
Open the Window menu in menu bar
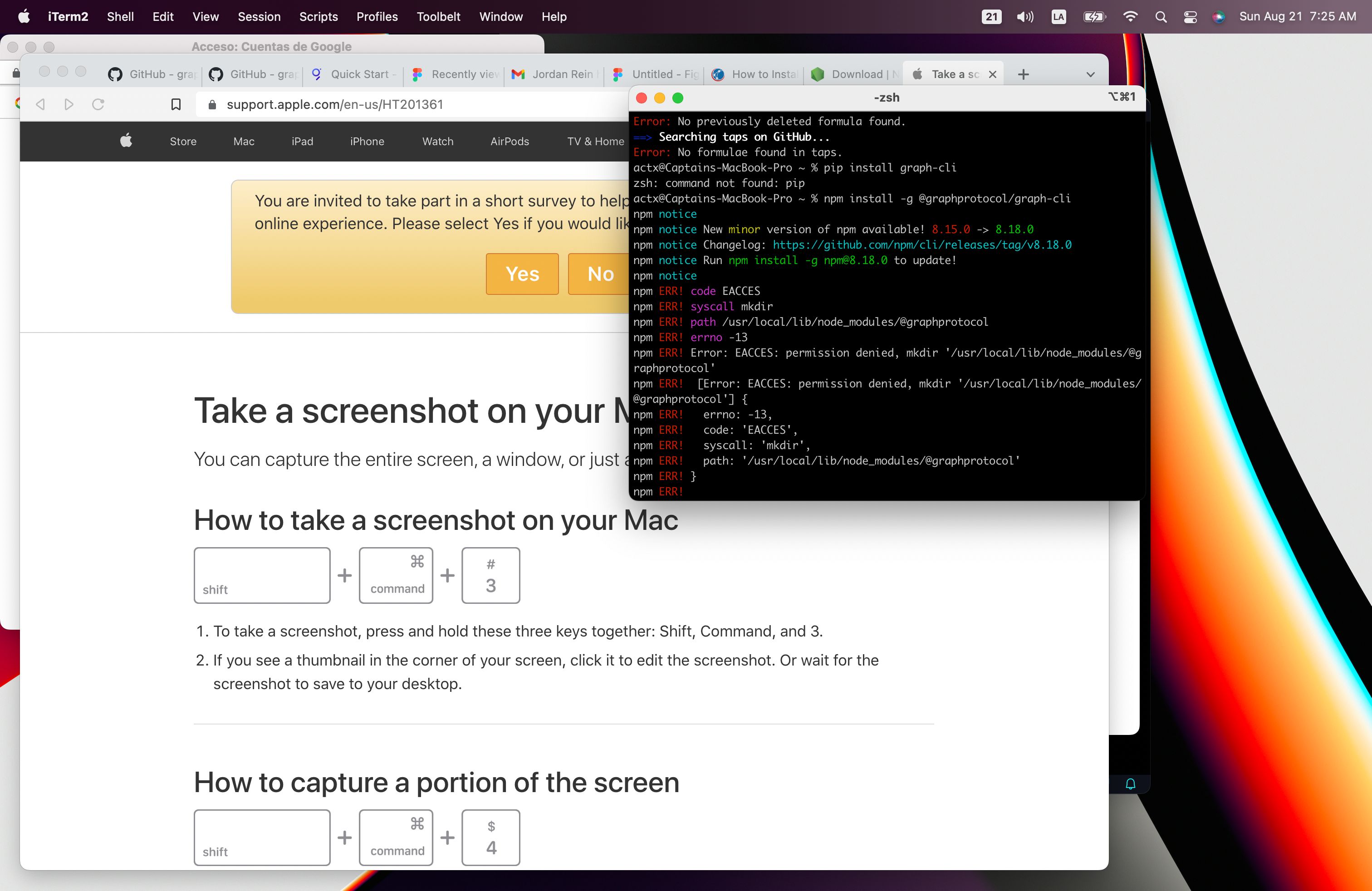point(501,16)
